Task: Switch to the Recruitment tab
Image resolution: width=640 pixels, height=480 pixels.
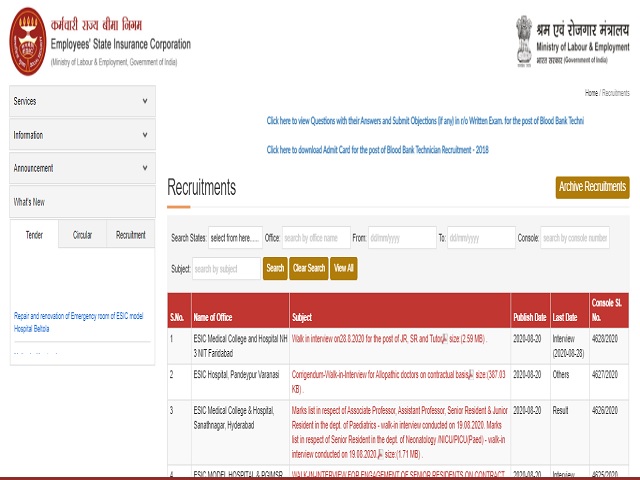Action: click(x=131, y=235)
